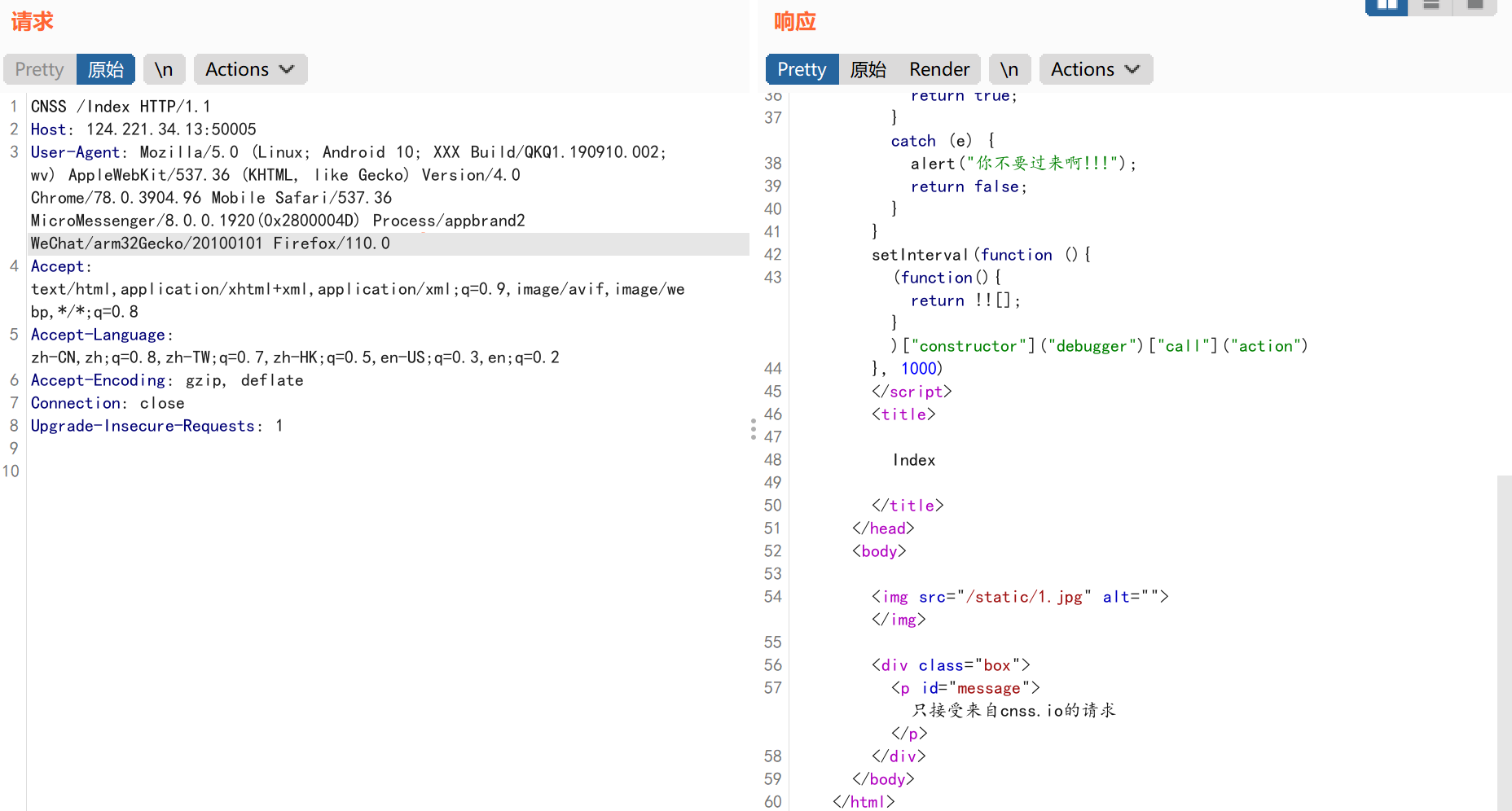Image resolution: width=1512 pixels, height=811 pixels.
Task: Switch response view to 原始 tab
Action: (868, 69)
